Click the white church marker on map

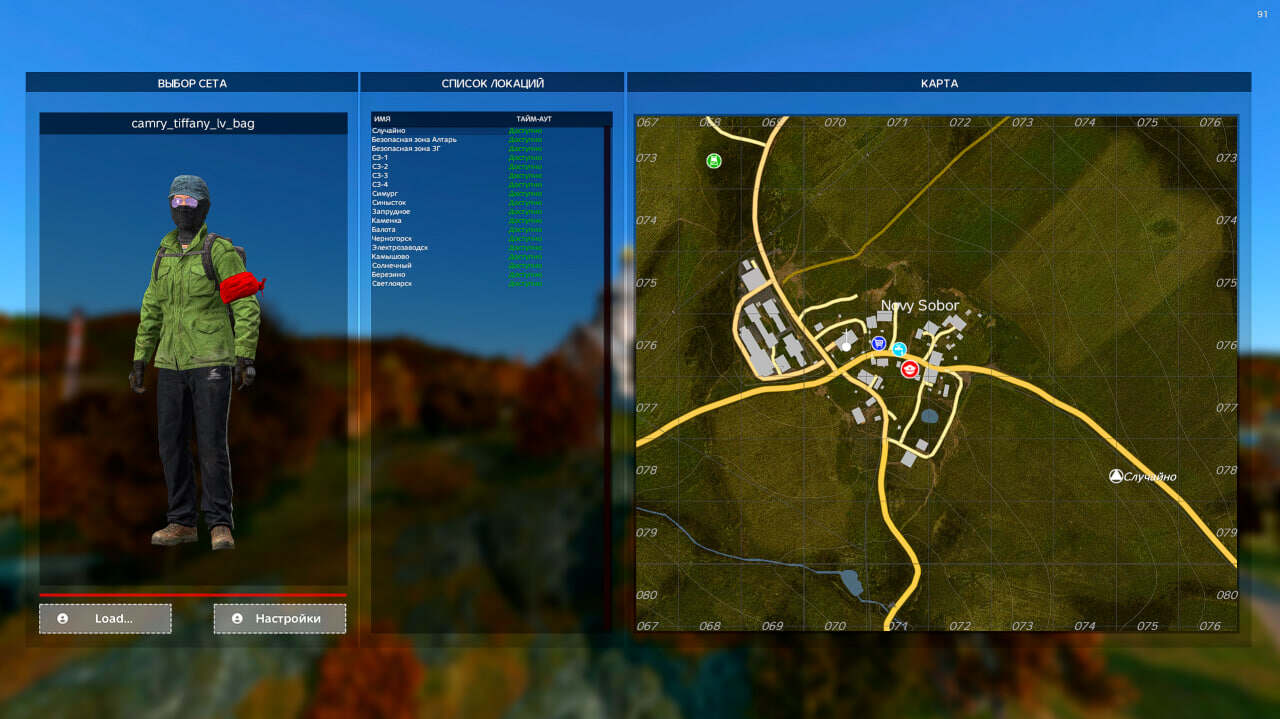pyautogui.click(x=847, y=342)
